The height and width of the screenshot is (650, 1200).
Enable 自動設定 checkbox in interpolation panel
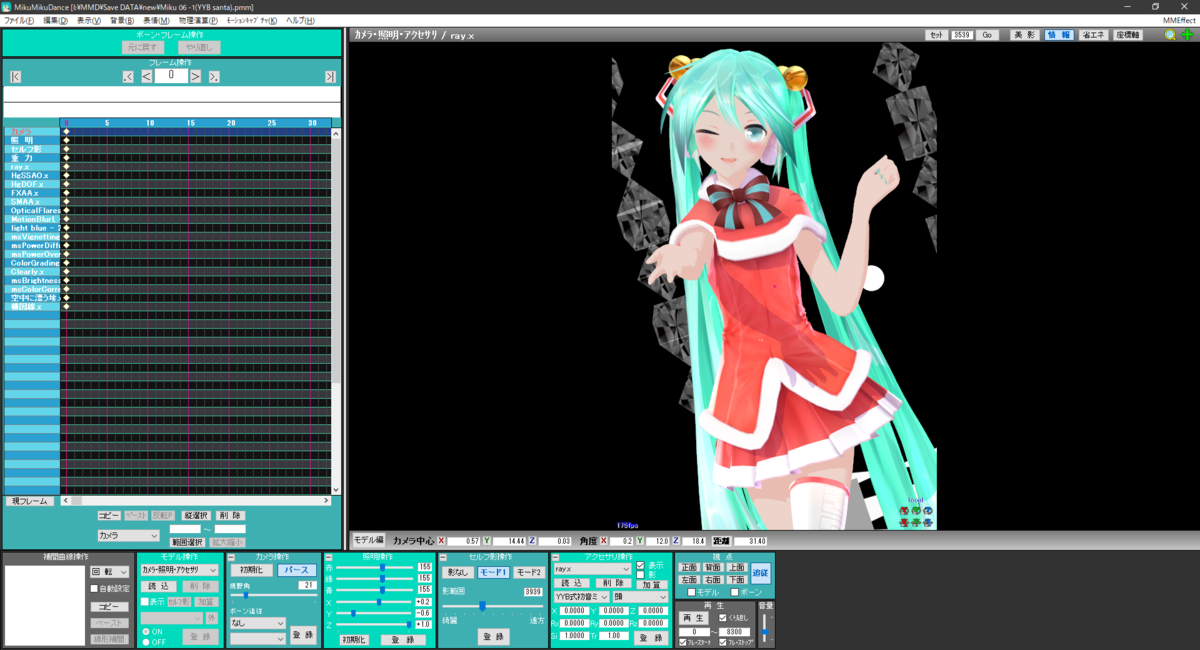(94, 589)
